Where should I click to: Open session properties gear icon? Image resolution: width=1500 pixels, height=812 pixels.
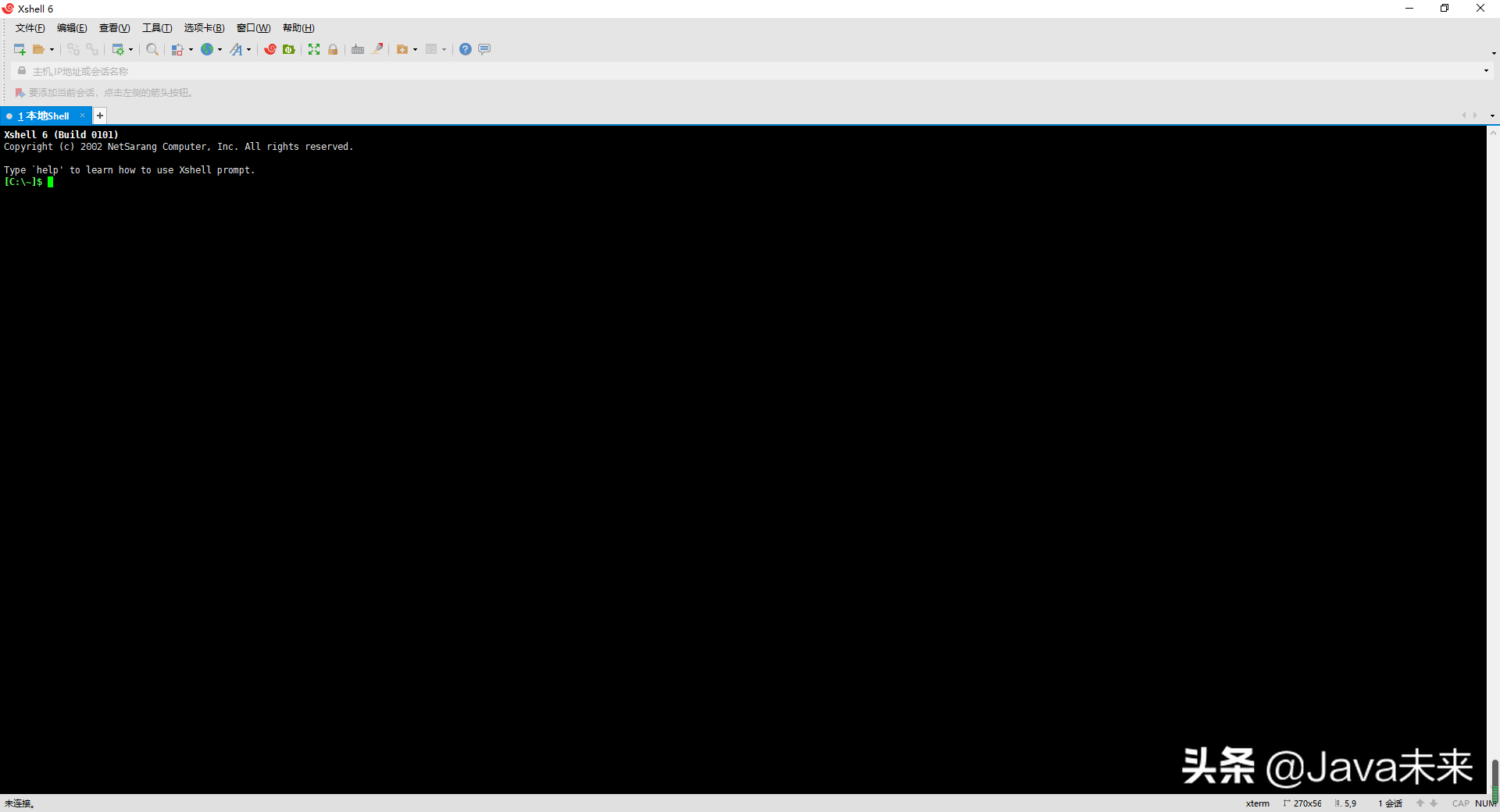[x=118, y=49]
